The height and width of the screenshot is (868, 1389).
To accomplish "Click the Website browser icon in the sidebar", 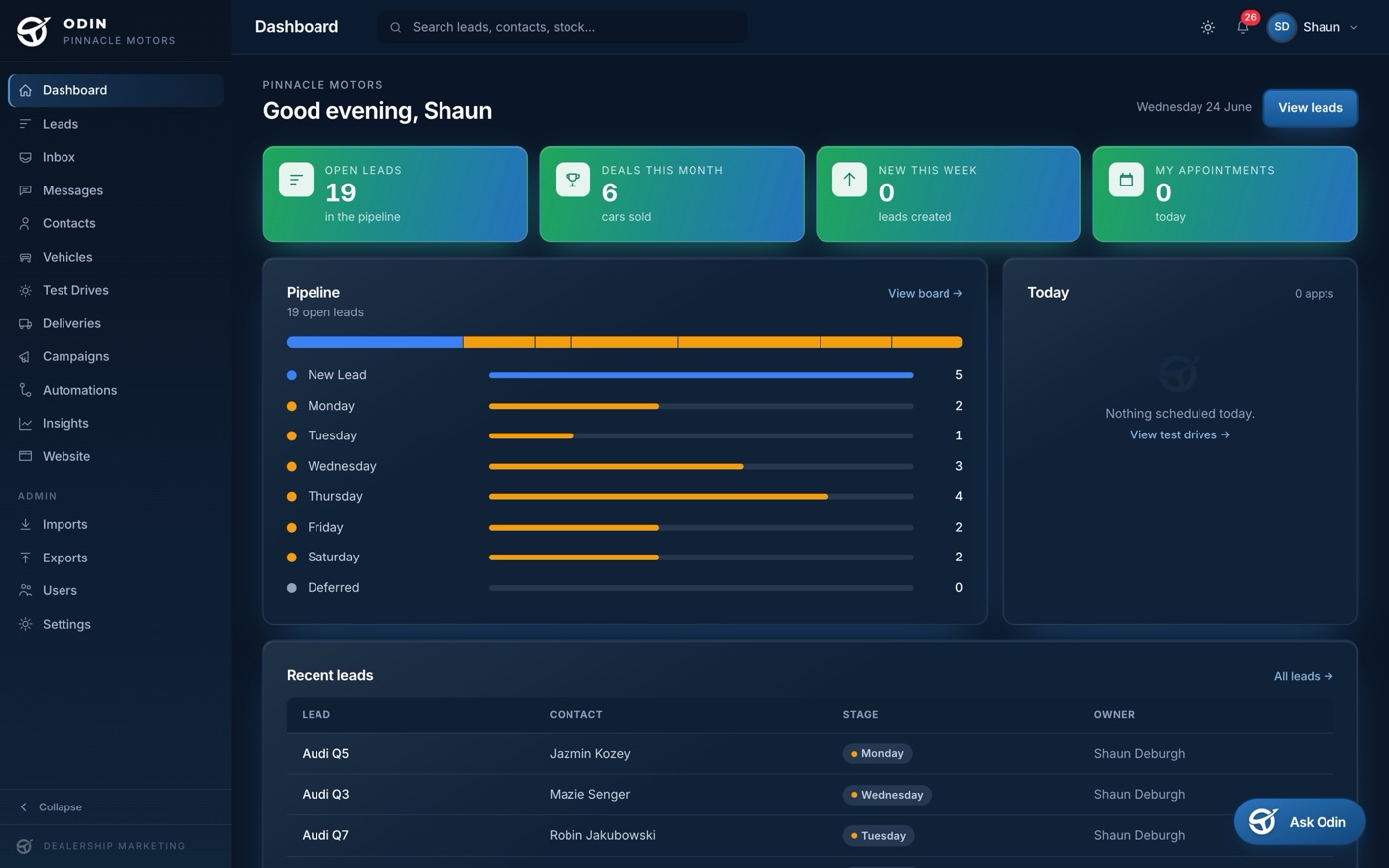I will (x=25, y=456).
